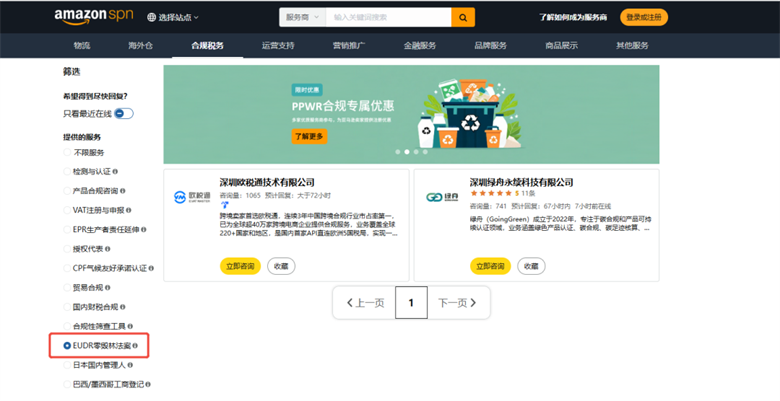The height and width of the screenshot is (401, 780).
Task: Open info icon next to EUDR零毁林法案
Action: (x=135, y=346)
